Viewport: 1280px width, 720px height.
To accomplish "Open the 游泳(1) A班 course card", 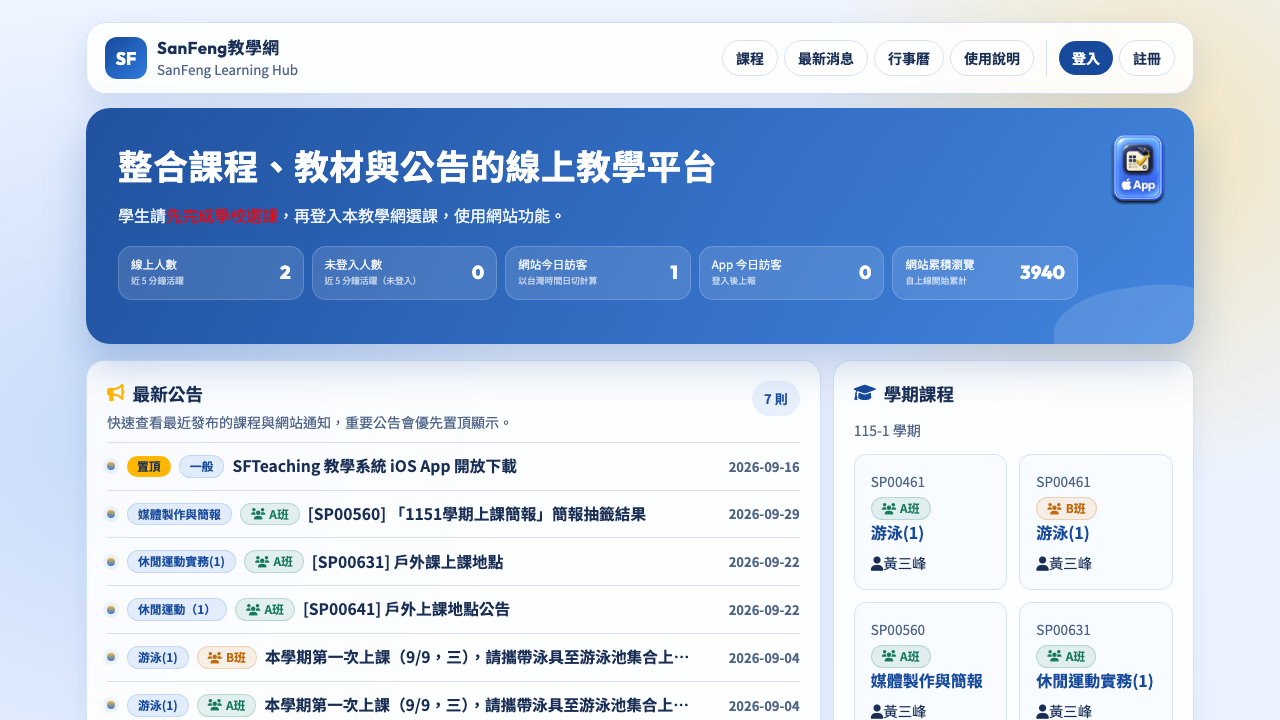I will 930,522.
